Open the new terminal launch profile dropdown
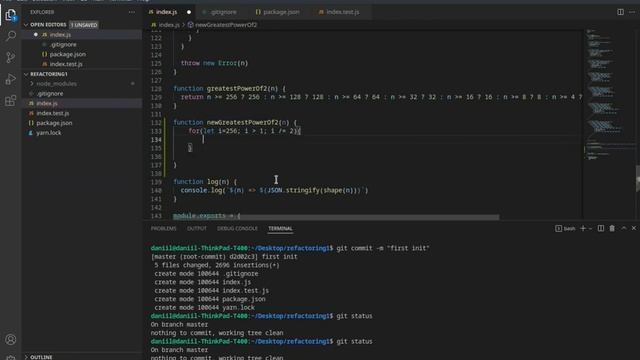Viewport: 640px width, 360px height. pos(590,229)
